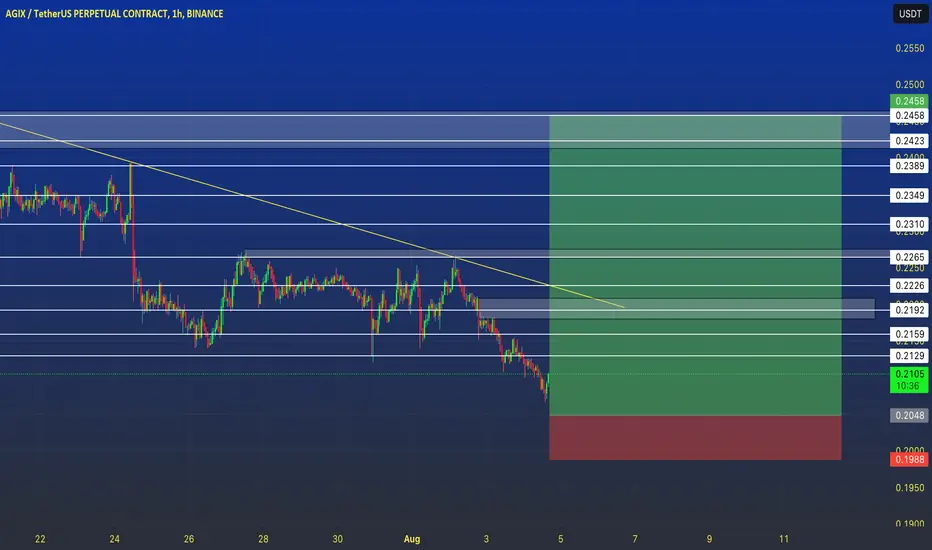Click the 0.2129 price level label
Image resolution: width=932 pixels, height=550 pixels.
tap(909, 356)
